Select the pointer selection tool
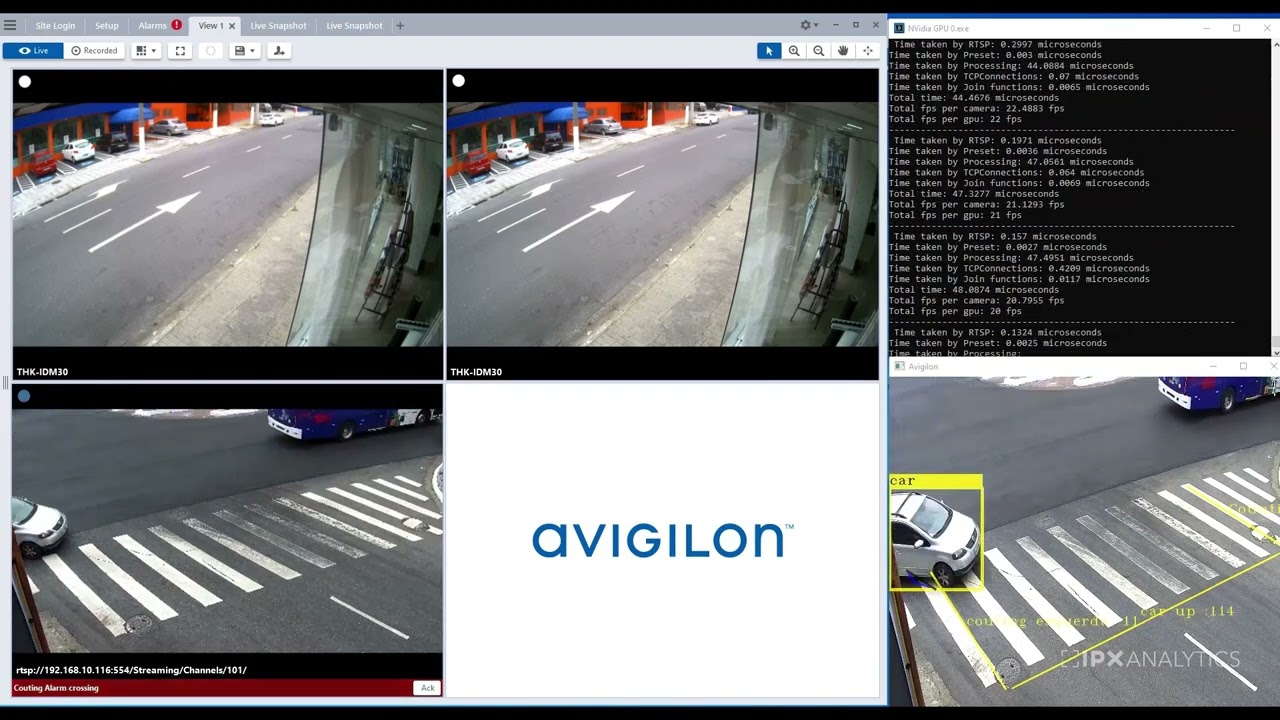 [x=769, y=51]
